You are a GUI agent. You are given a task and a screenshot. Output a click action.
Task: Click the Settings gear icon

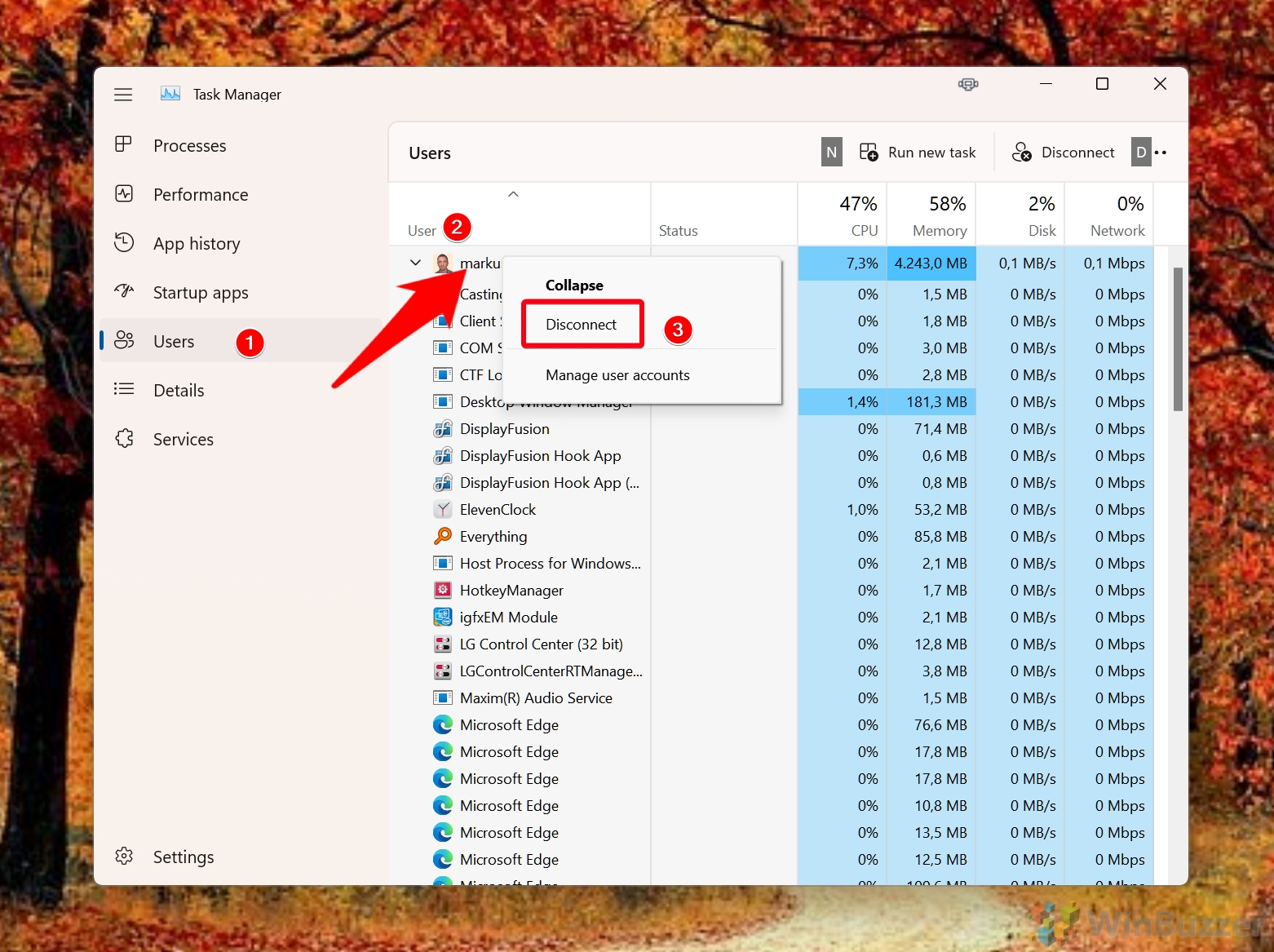(124, 857)
